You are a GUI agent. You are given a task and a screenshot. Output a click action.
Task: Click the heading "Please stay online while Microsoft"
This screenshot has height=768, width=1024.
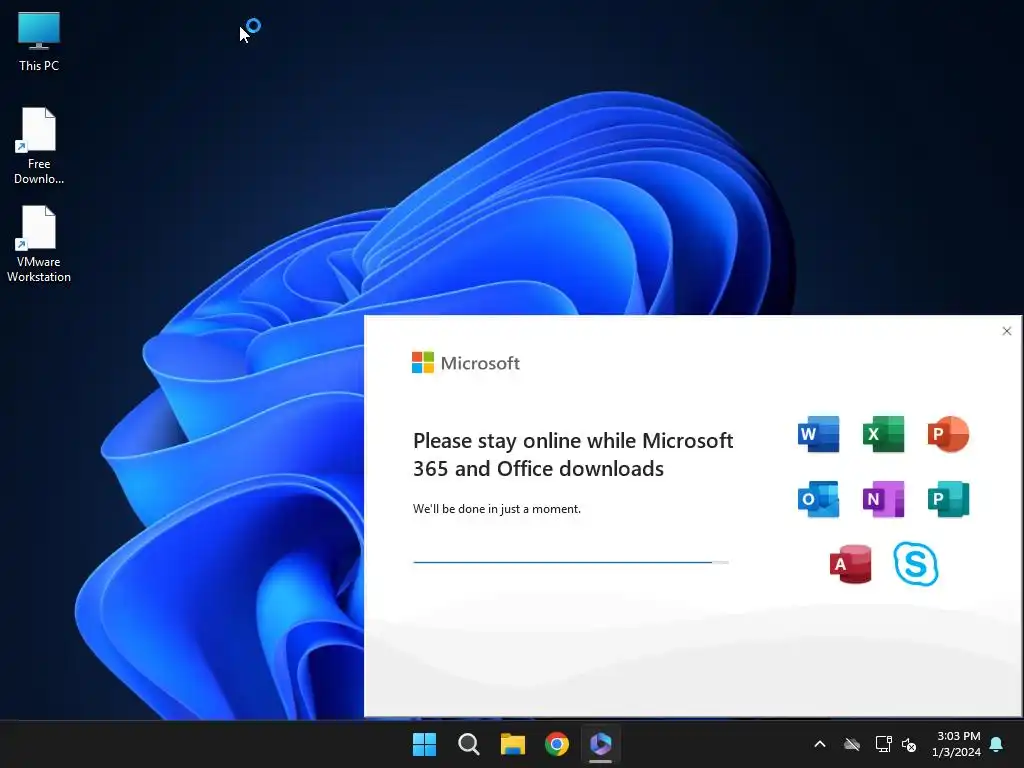[x=573, y=441]
